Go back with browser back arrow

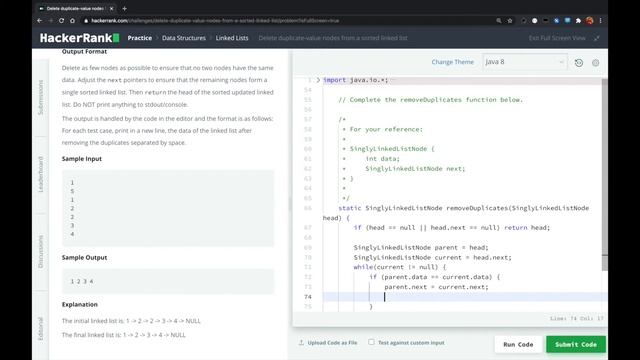click(x=40, y=20)
